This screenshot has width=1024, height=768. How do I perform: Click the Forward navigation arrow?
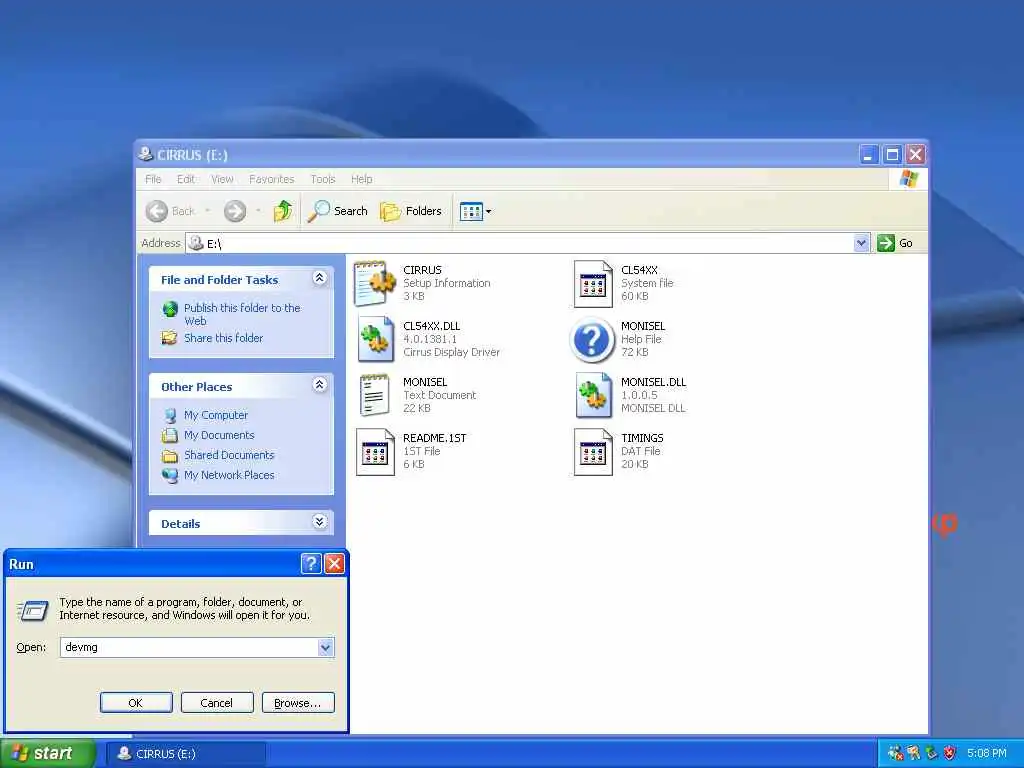tap(235, 211)
